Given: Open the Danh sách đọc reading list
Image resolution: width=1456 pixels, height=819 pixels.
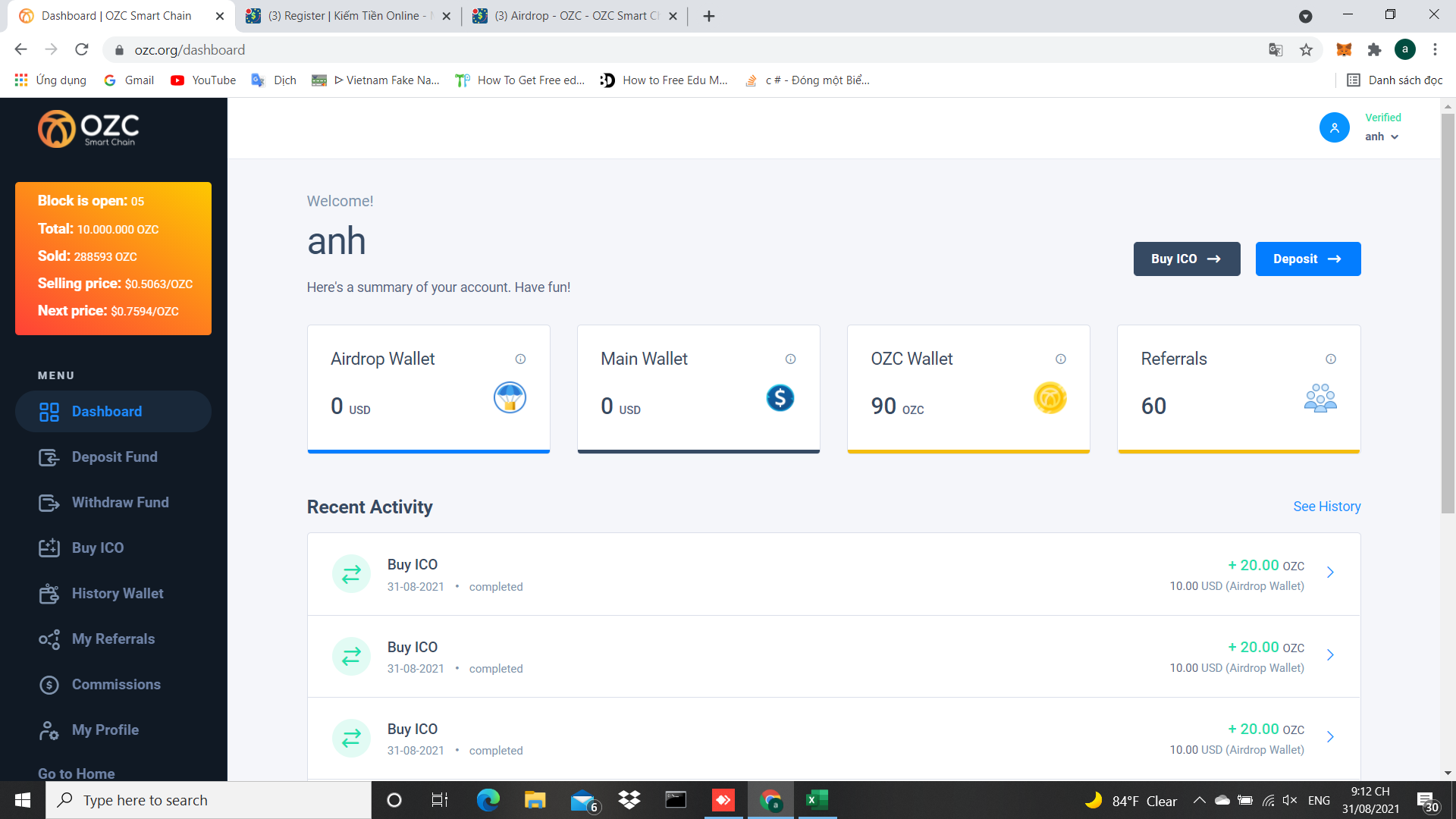Looking at the screenshot, I should coord(1394,80).
